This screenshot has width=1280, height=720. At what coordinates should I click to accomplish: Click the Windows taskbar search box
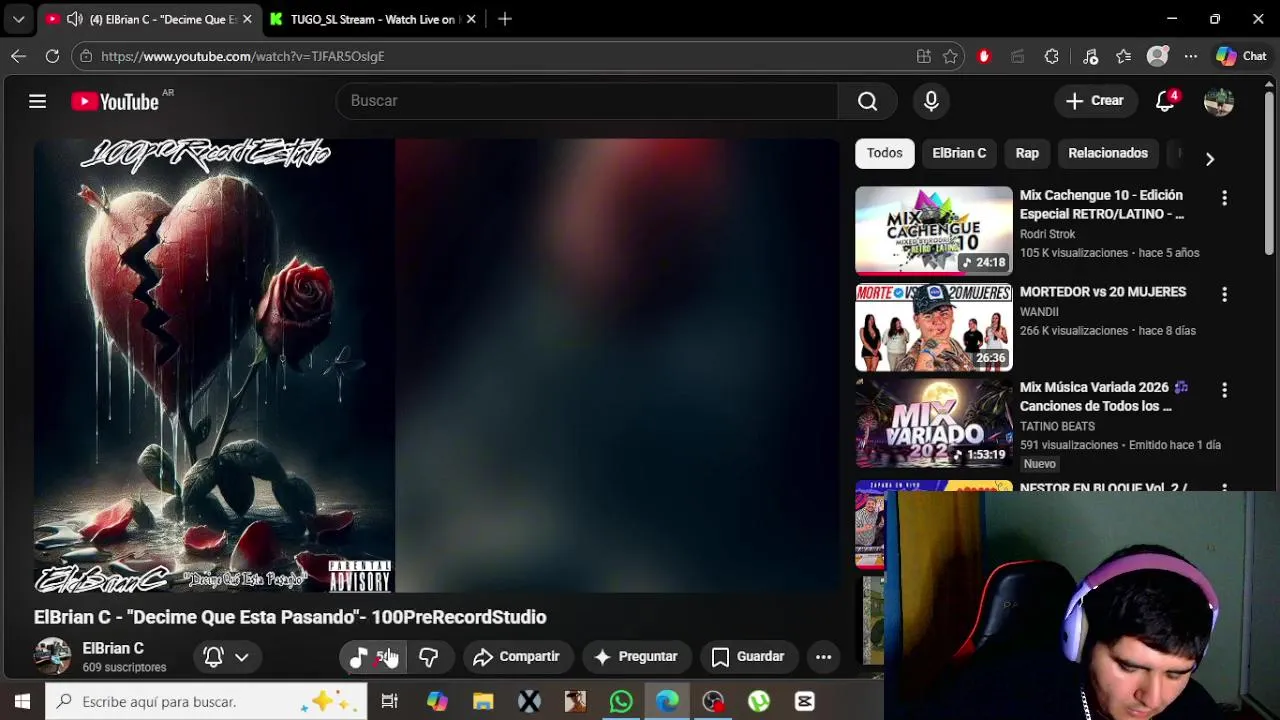[x=207, y=702]
